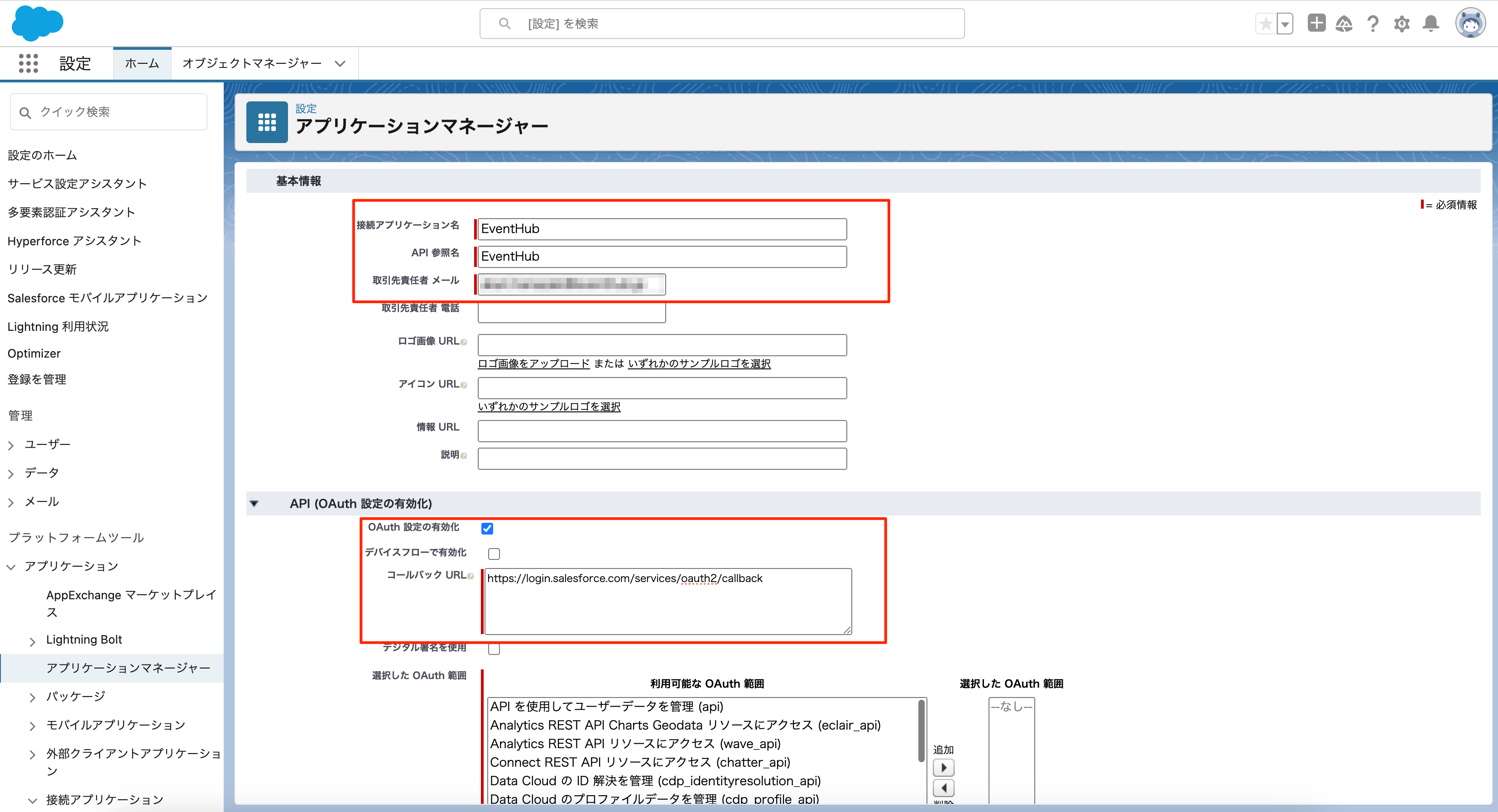Open the favorites list dropdown arrow

click(1285, 24)
